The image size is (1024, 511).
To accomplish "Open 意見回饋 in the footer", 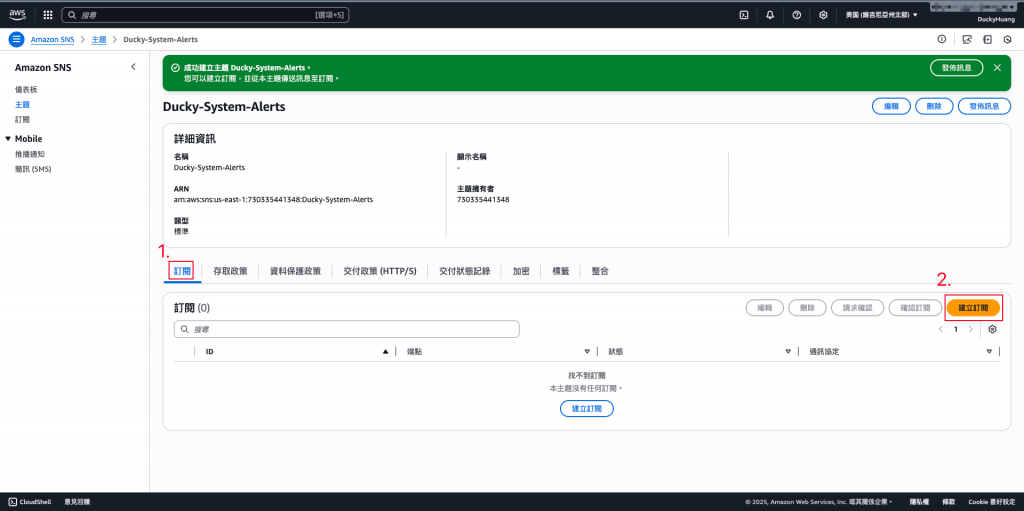I will pos(77,502).
